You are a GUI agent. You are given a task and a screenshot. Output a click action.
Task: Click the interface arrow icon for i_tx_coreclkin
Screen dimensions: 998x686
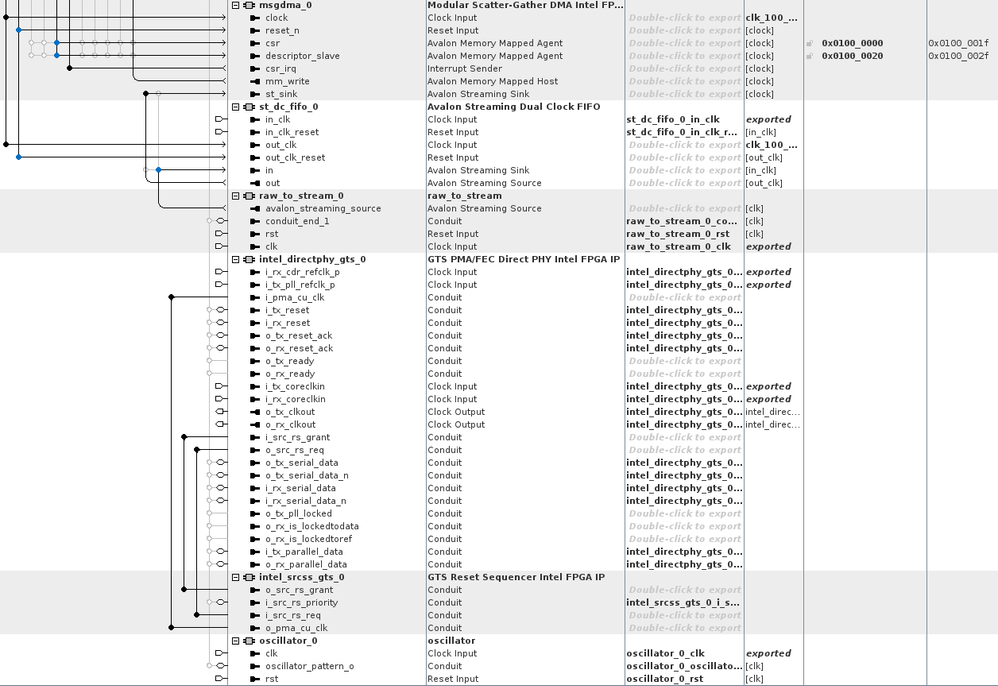(x=255, y=387)
